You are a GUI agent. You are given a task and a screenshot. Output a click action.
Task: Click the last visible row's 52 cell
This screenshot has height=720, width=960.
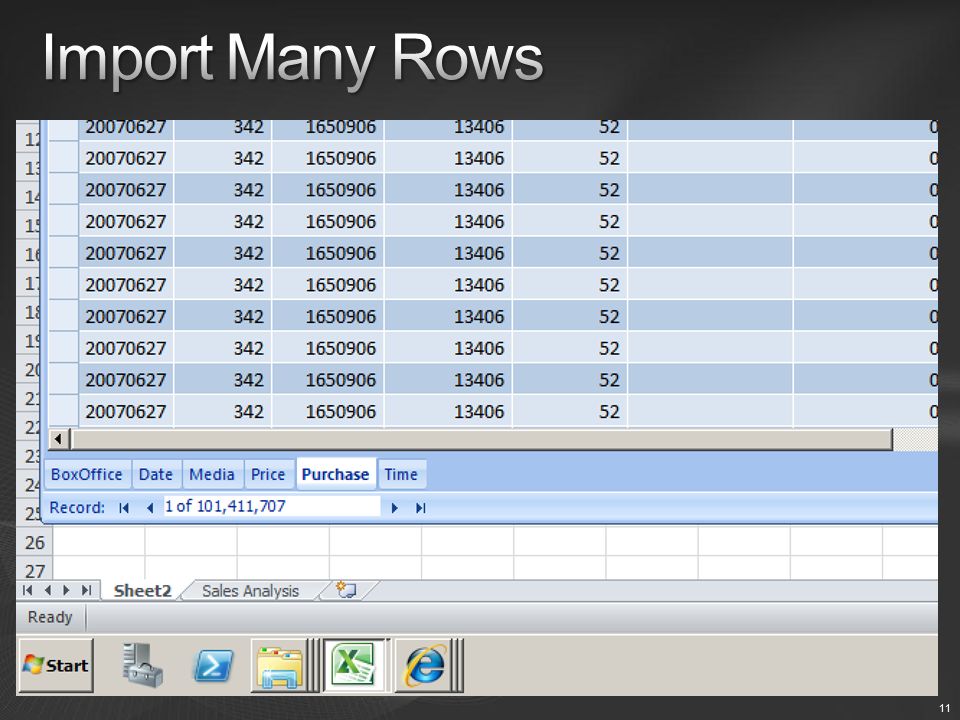tap(570, 411)
